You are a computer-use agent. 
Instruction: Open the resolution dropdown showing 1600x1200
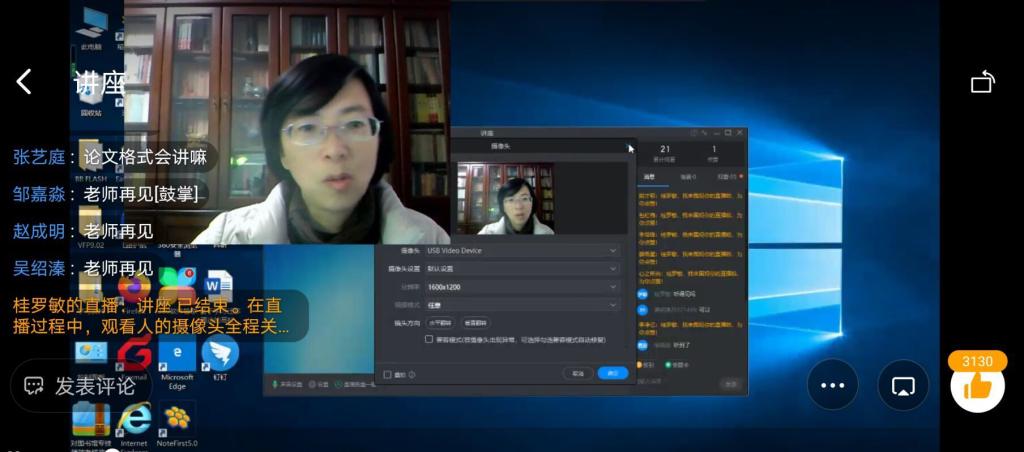click(x=522, y=287)
